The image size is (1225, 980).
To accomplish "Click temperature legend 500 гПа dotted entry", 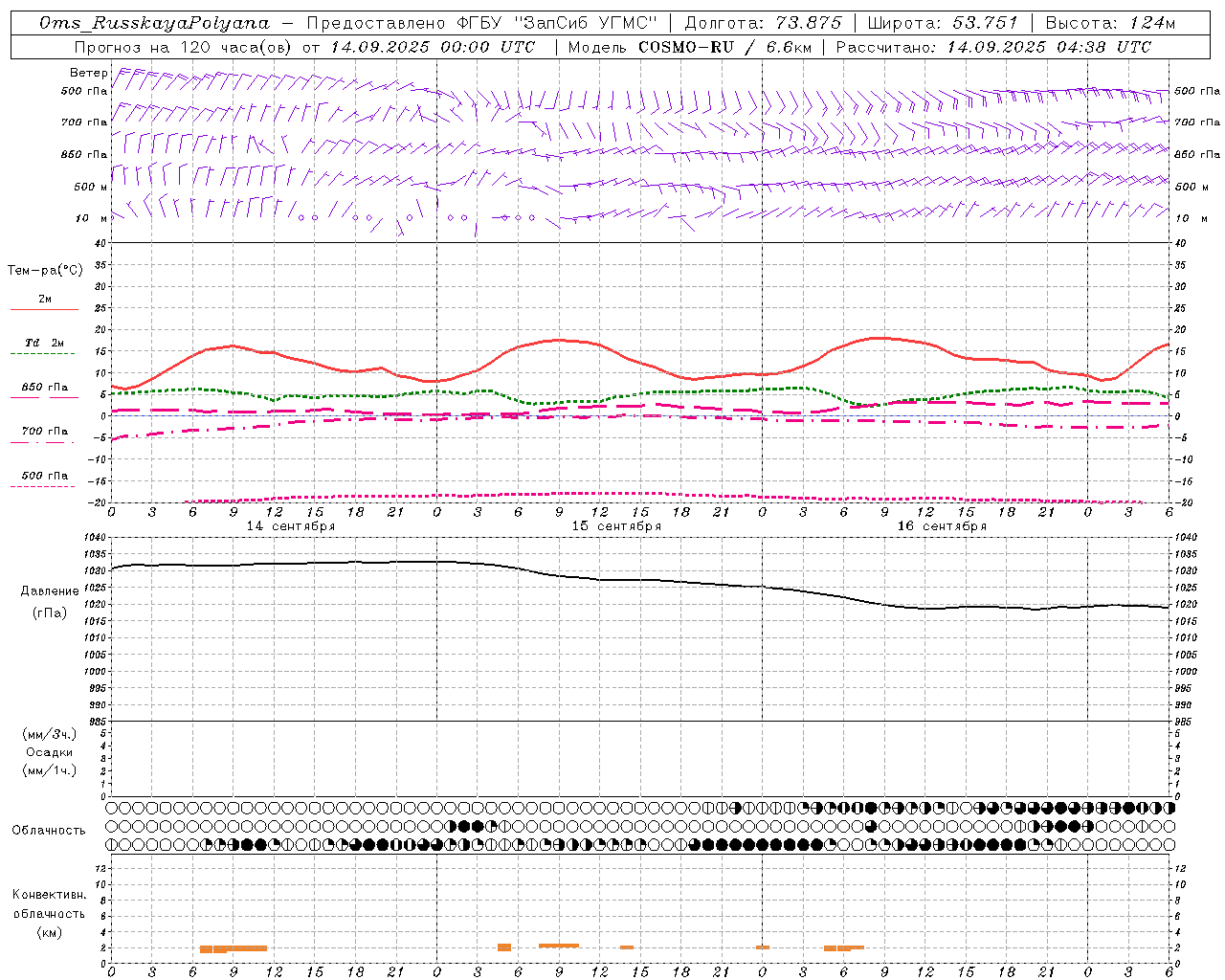I will [x=44, y=476].
